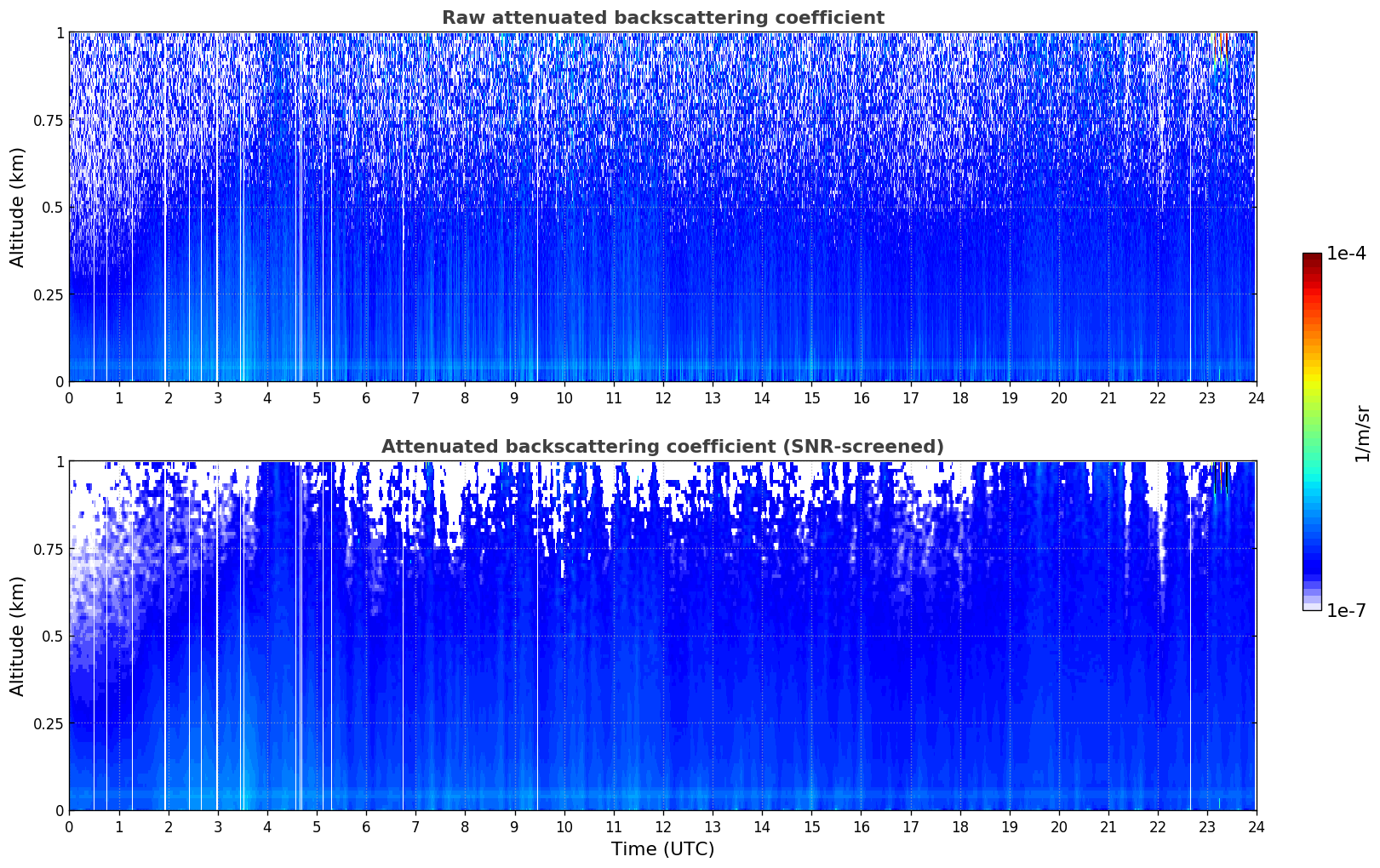Click hour '15' on the lower plot's time axis
1380x868 pixels.
click(x=811, y=826)
